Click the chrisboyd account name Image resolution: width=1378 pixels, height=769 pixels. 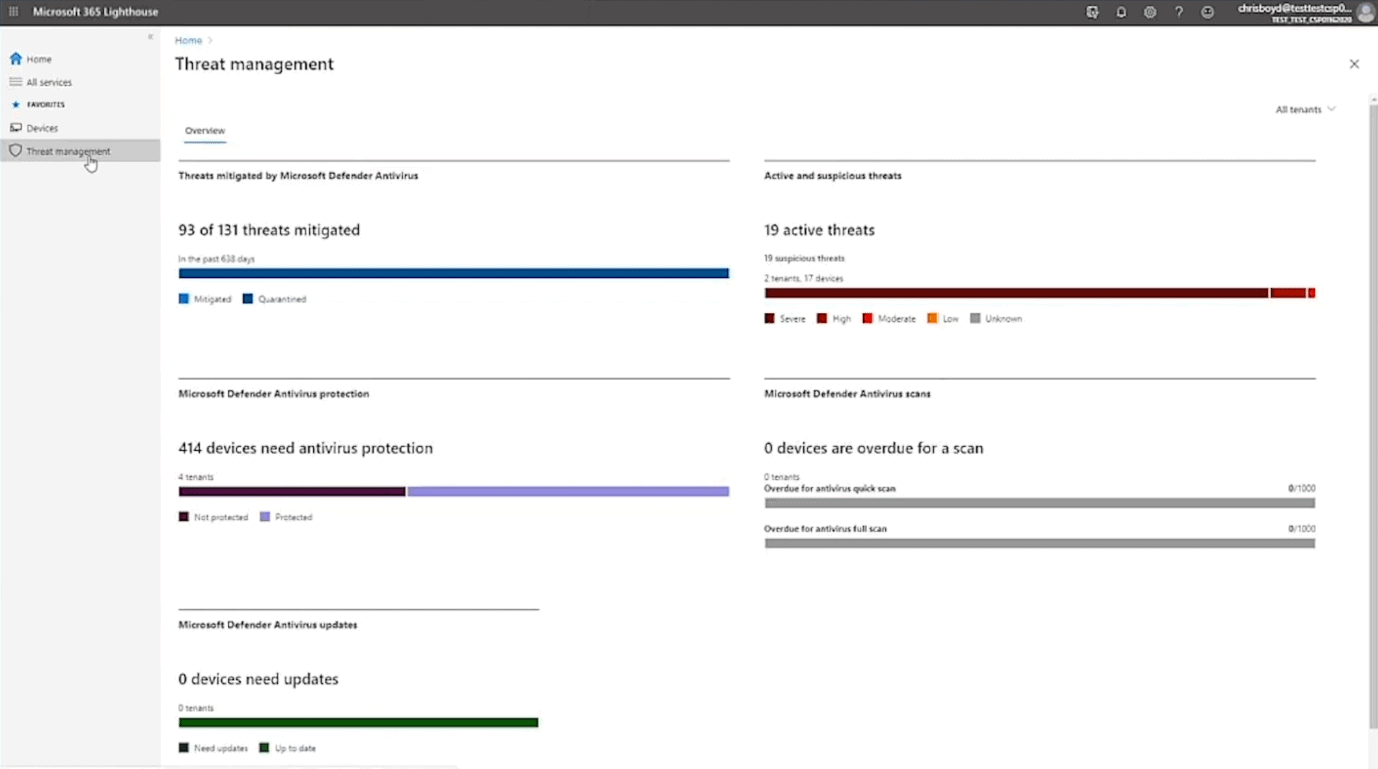1294,8
